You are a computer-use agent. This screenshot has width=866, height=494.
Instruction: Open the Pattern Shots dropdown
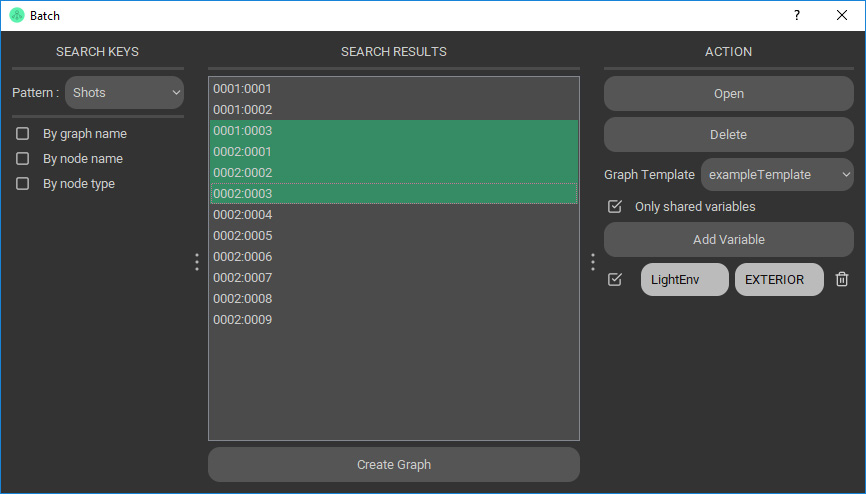point(124,93)
